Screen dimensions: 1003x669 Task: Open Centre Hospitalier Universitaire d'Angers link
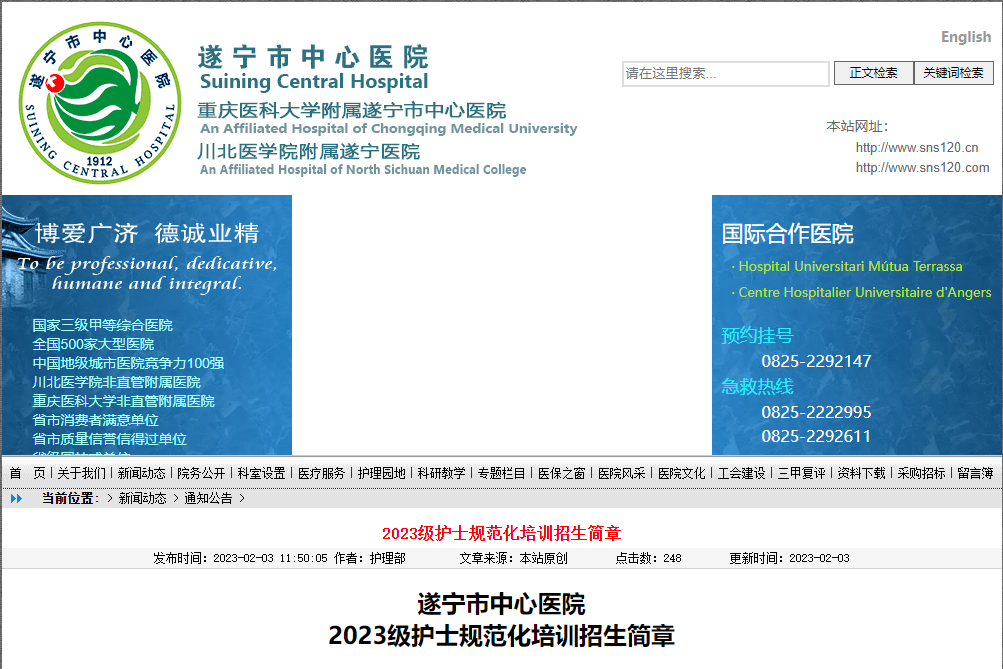point(865,292)
